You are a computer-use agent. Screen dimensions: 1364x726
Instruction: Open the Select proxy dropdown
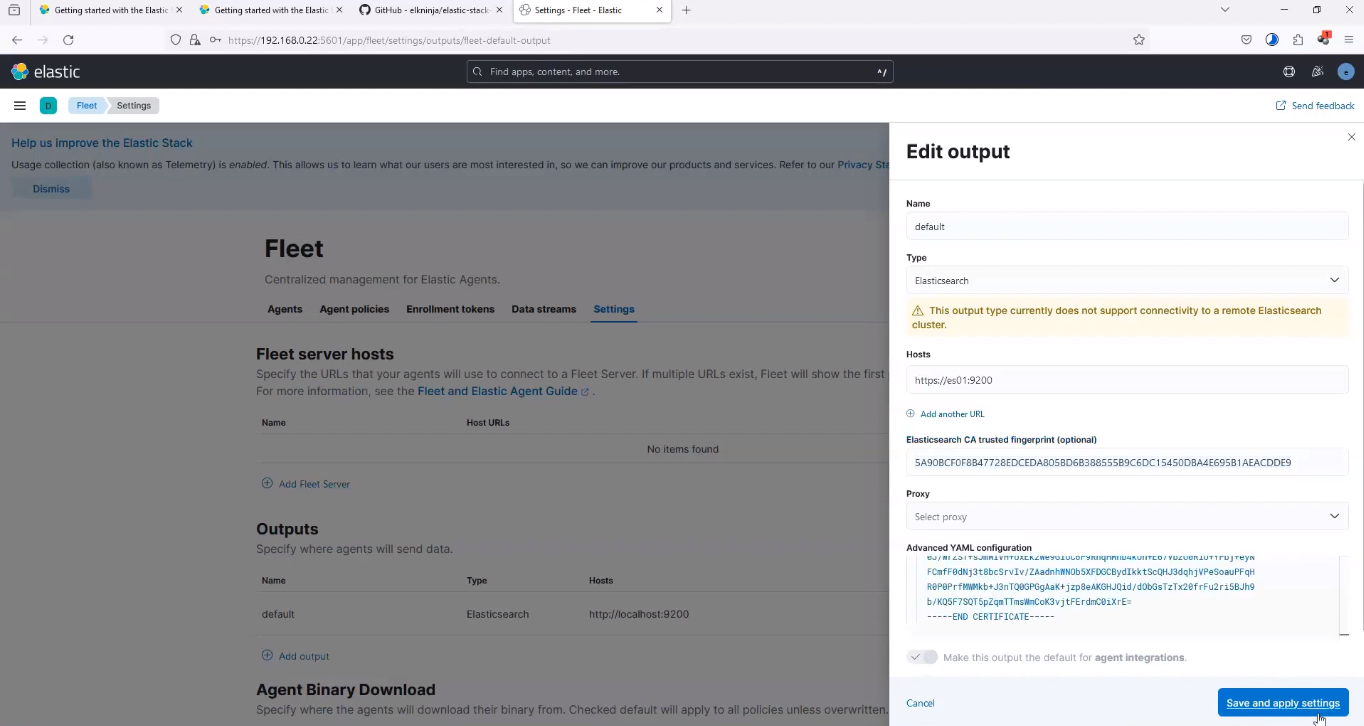pyautogui.click(x=1127, y=516)
